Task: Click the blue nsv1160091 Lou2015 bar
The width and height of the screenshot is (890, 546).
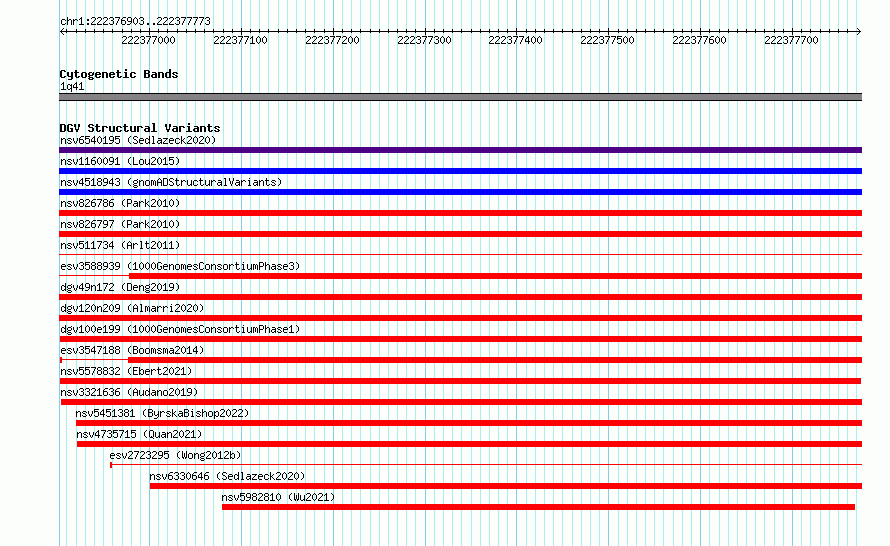Action: point(460,171)
